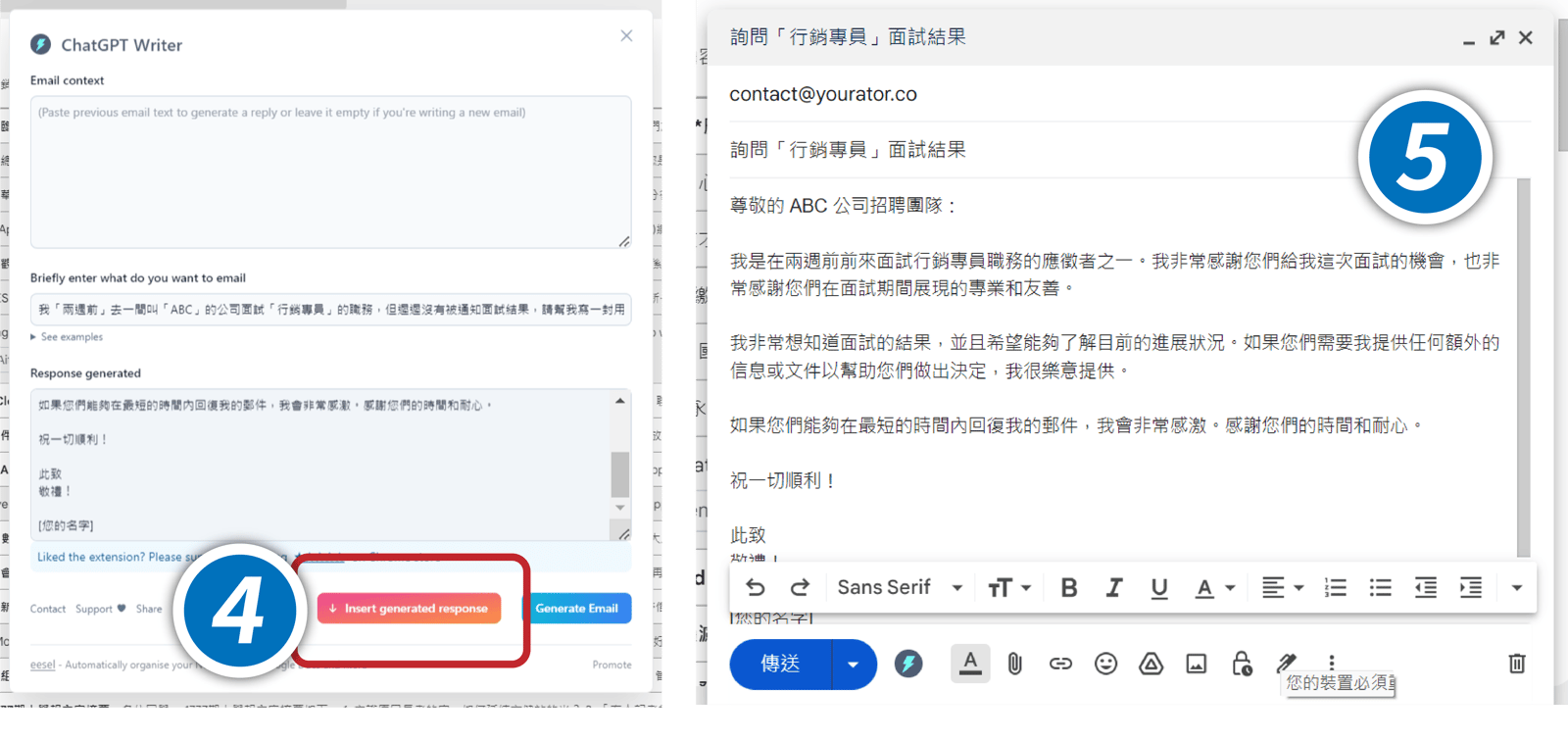This screenshot has height=740, width=1568.
Task: Open the more options three-dot menu
Action: pos(1331,663)
